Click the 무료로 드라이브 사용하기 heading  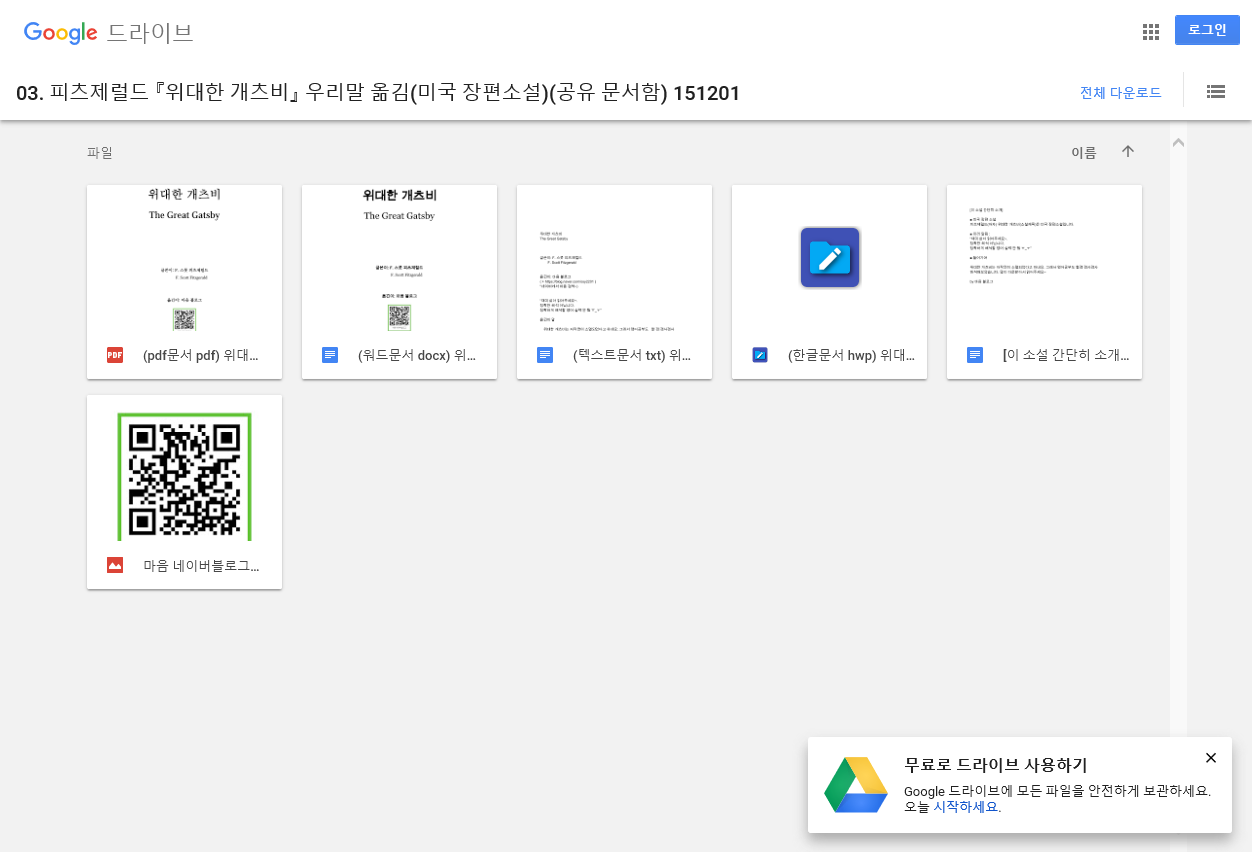click(996, 765)
